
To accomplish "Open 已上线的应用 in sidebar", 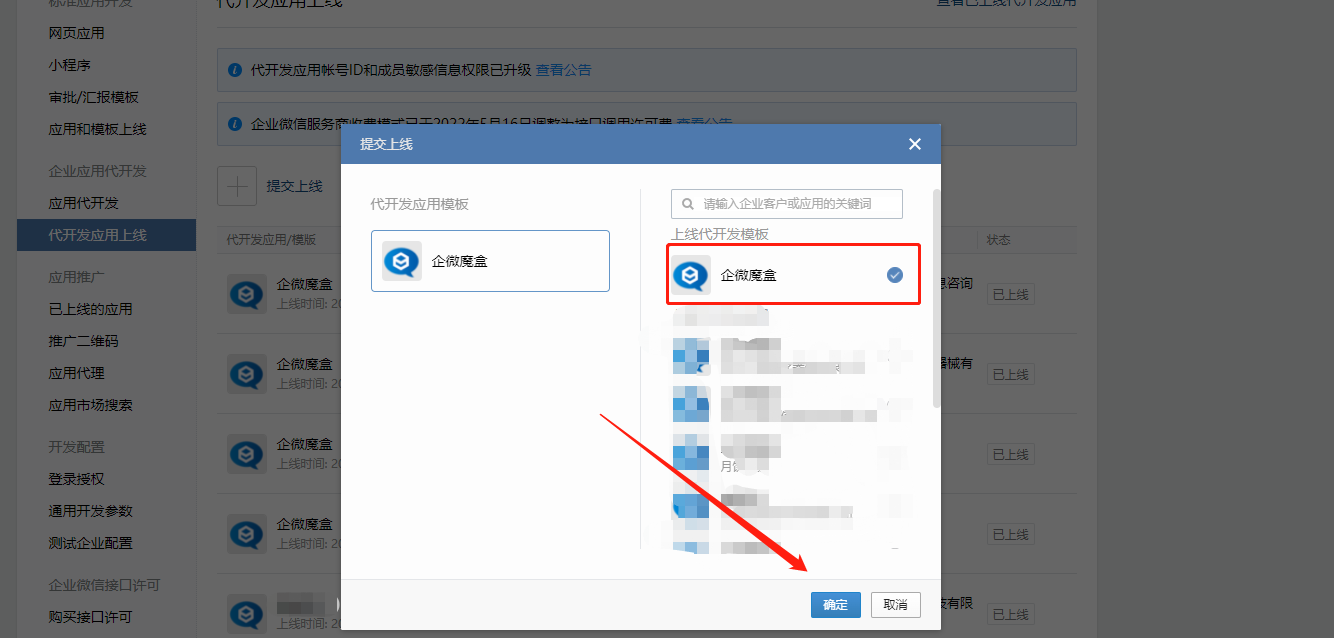I will click(x=90, y=309).
